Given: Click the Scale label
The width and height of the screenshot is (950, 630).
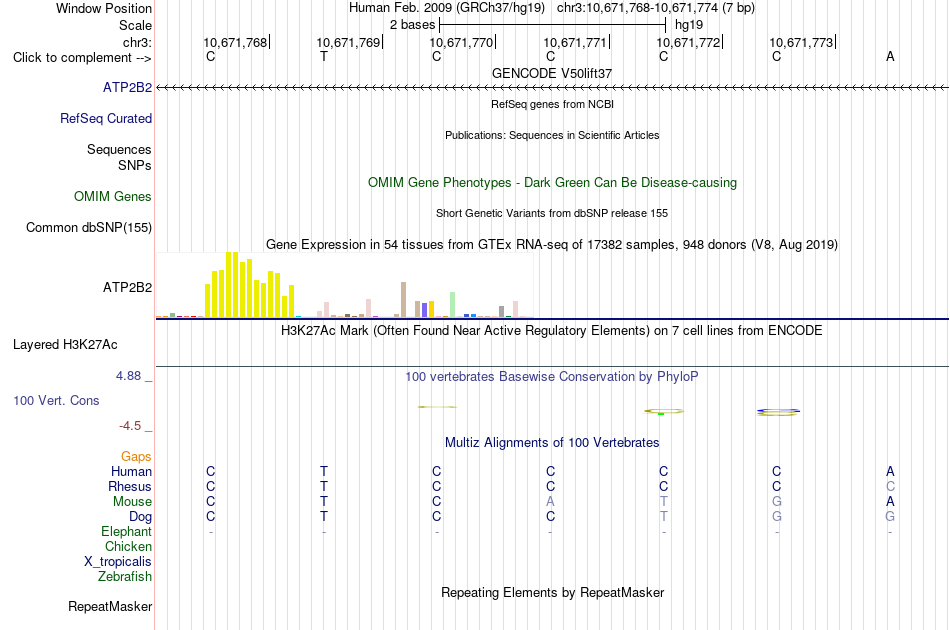Looking at the screenshot, I should pos(136,25).
